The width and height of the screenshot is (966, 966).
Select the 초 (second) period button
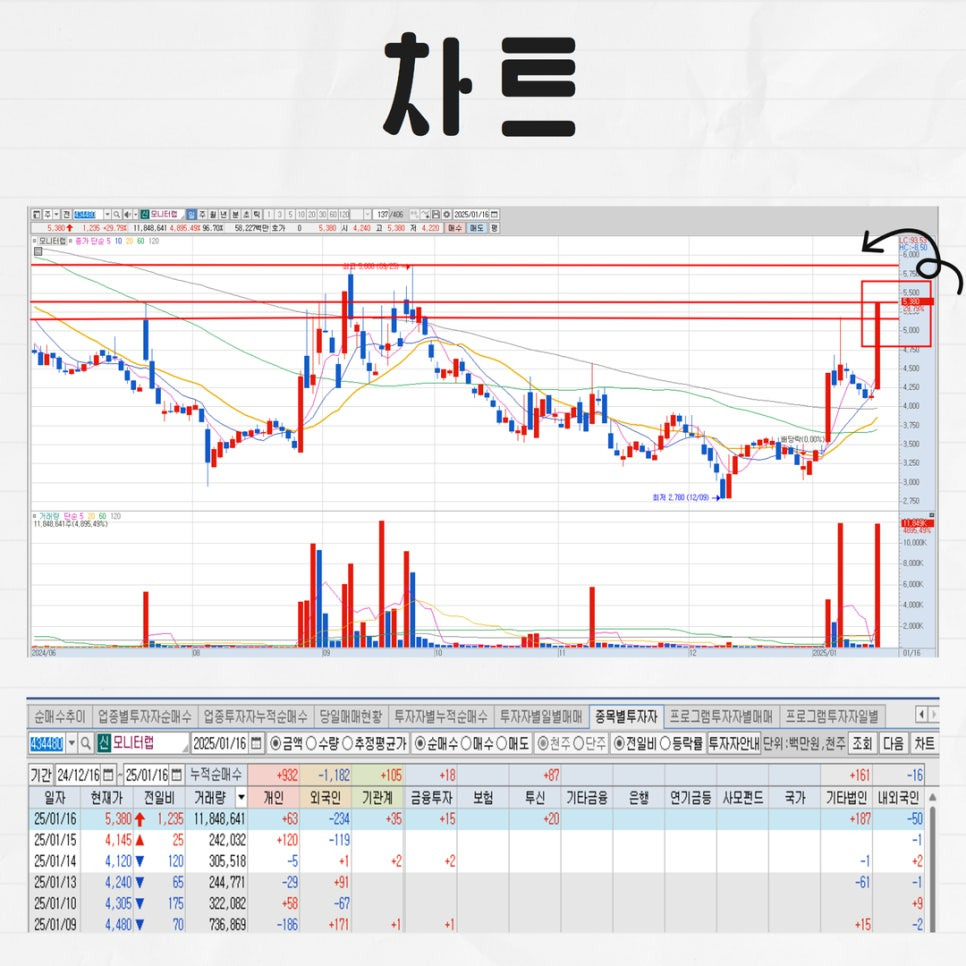[246, 214]
